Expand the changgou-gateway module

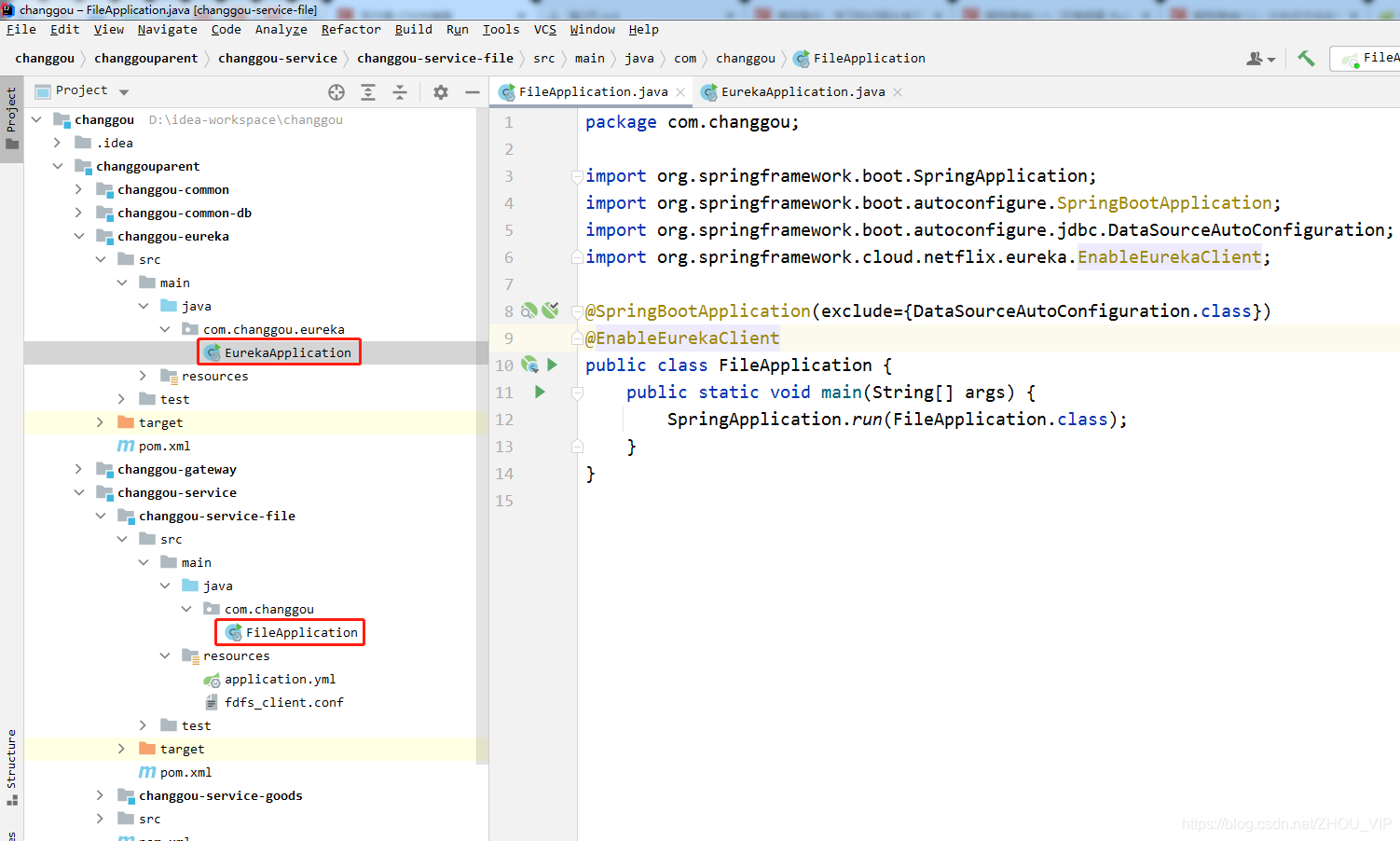[x=79, y=469]
